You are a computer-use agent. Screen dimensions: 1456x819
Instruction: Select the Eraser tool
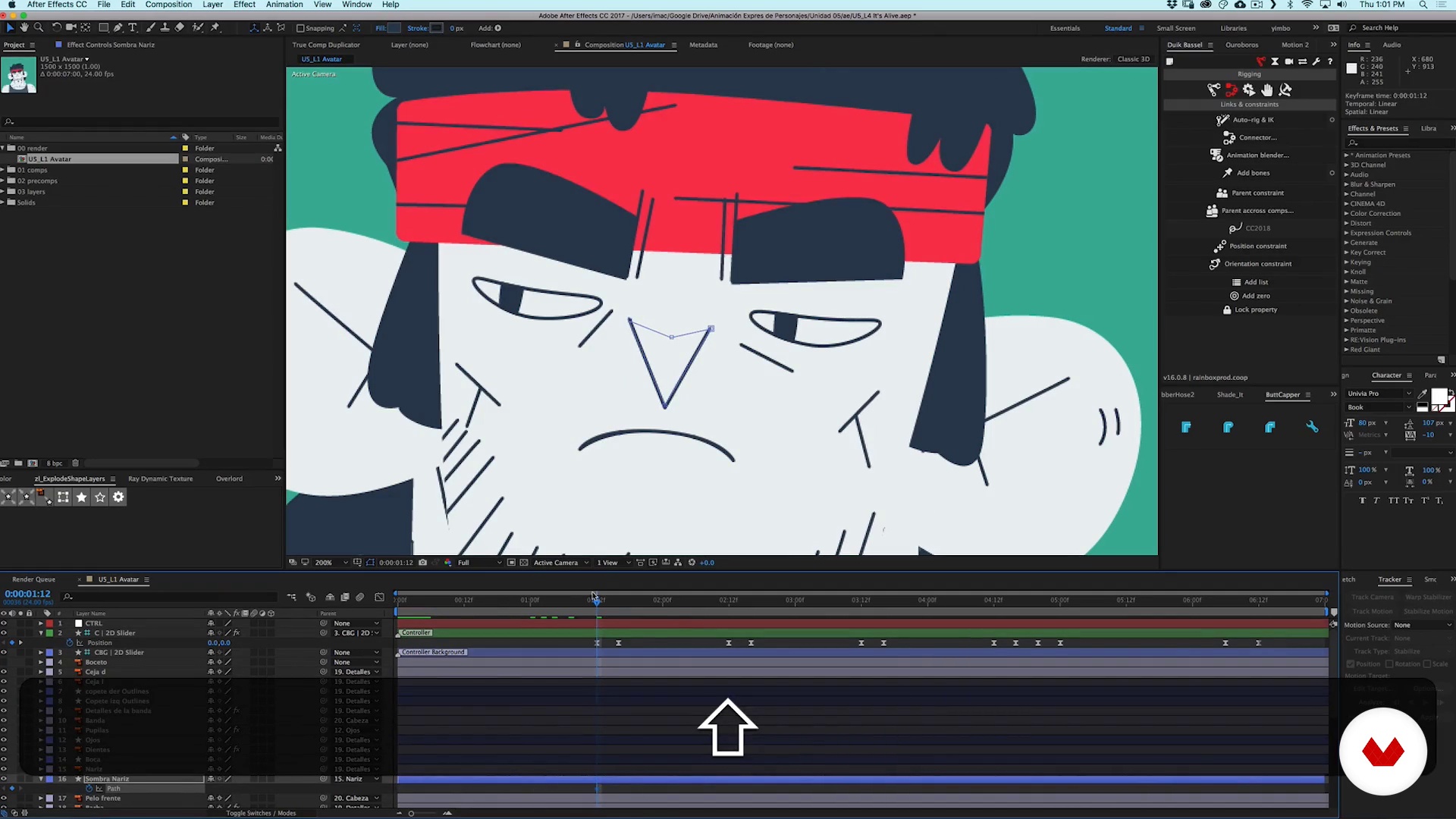(x=180, y=27)
